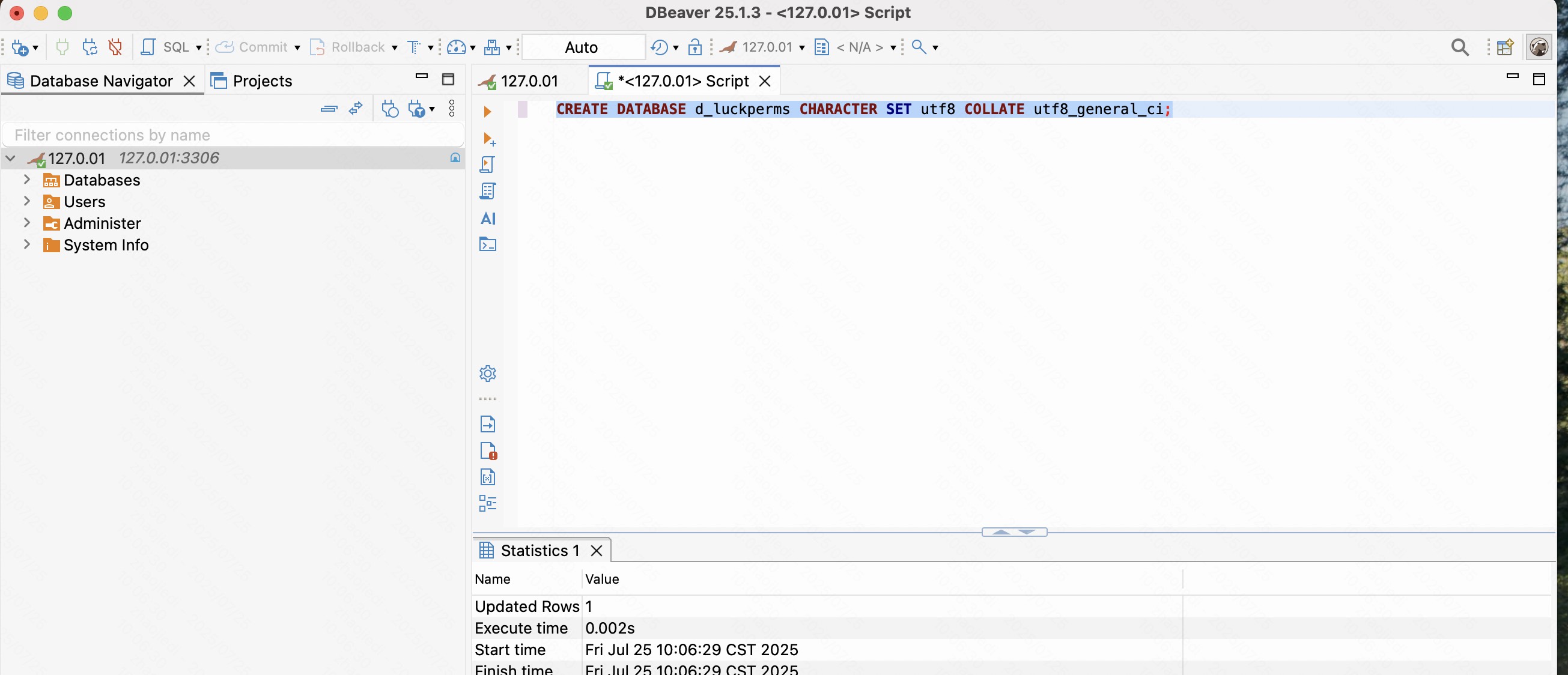Collapse all navigator tree nodes icon
This screenshot has height=675, width=1568.
coord(329,109)
